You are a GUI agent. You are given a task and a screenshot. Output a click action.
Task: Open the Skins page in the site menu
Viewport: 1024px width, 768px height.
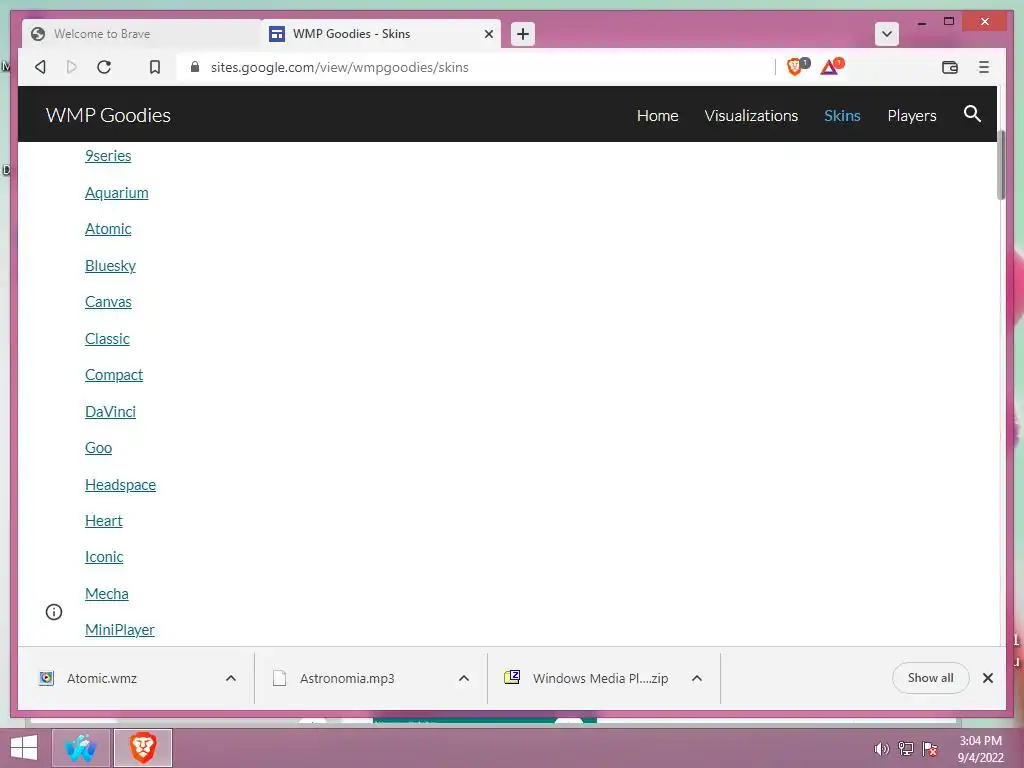click(x=842, y=116)
